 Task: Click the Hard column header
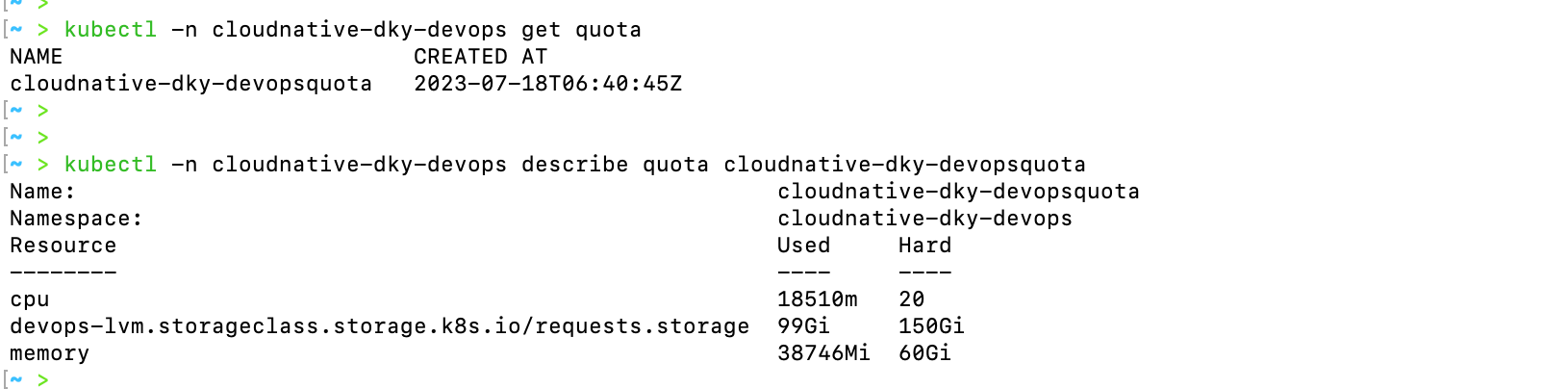[x=924, y=246]
